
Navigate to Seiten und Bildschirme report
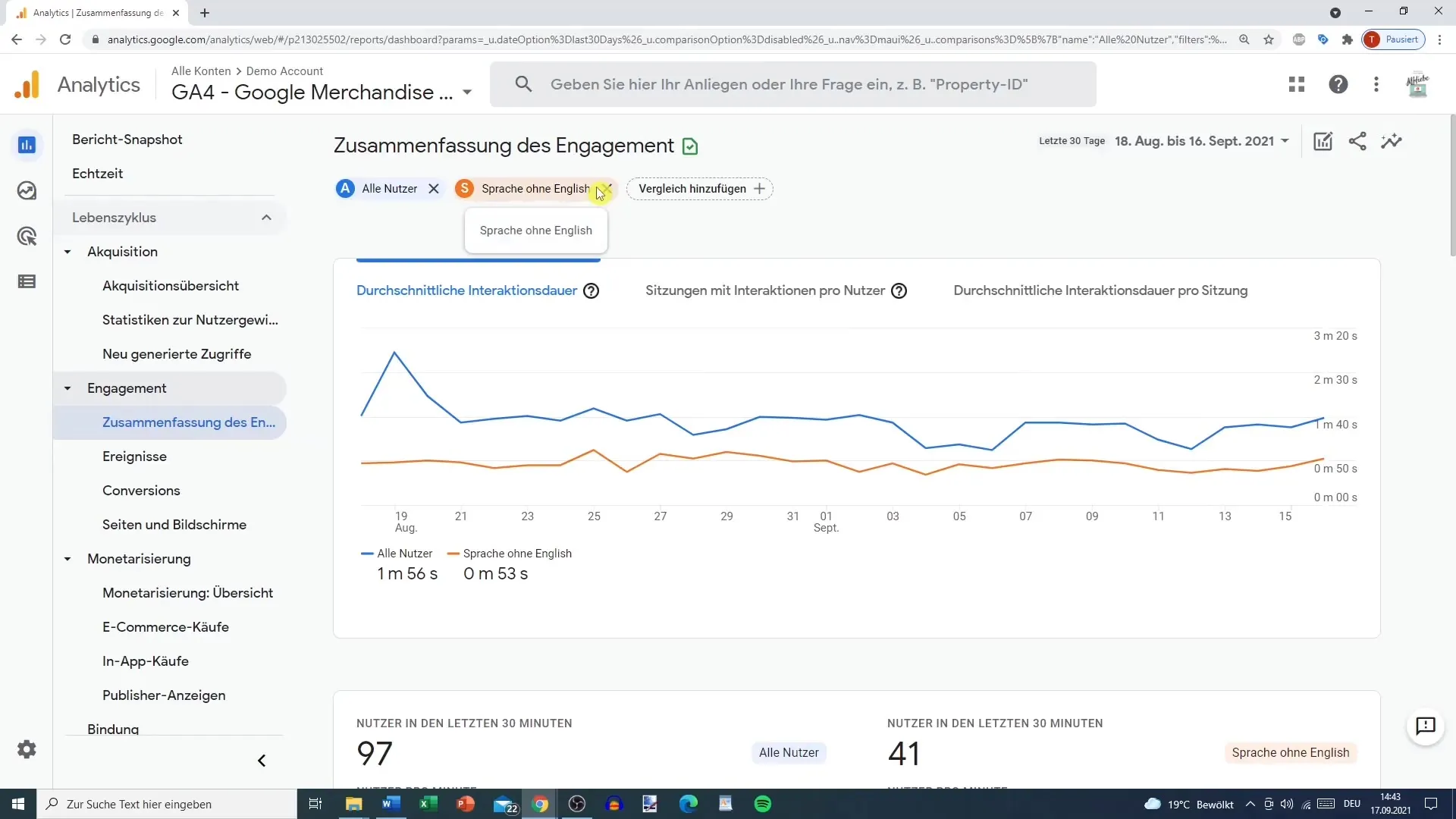pos(174,524)
